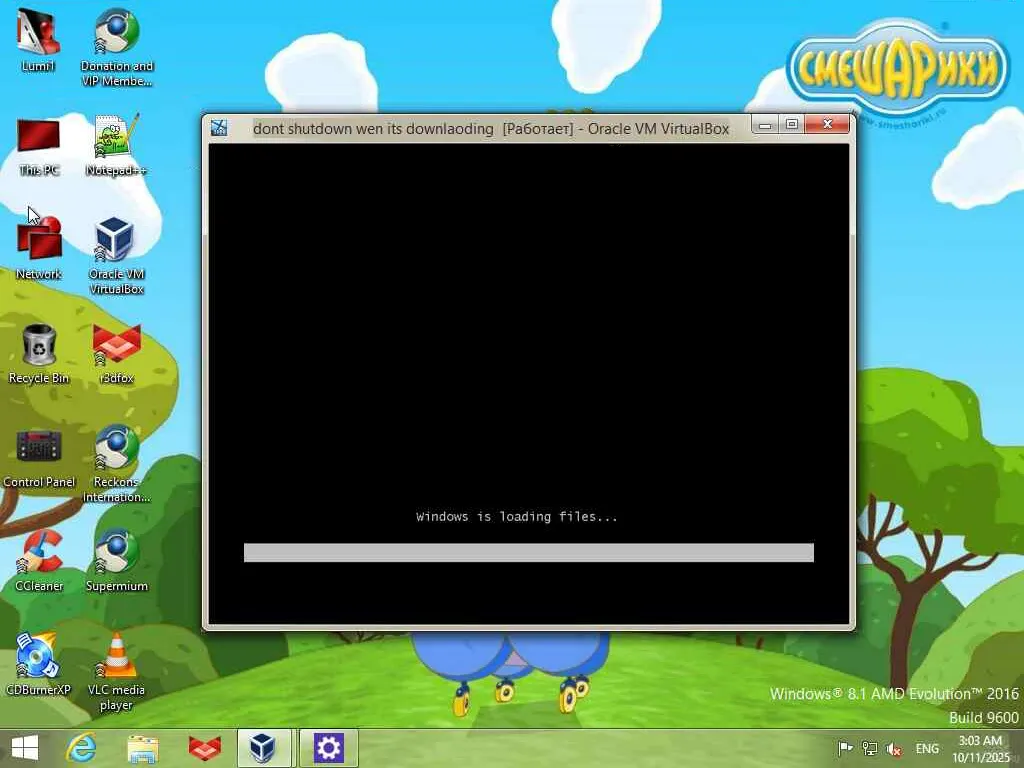Select the running VM gear taskbar button
1024x768 pixels.
(328, 748)
